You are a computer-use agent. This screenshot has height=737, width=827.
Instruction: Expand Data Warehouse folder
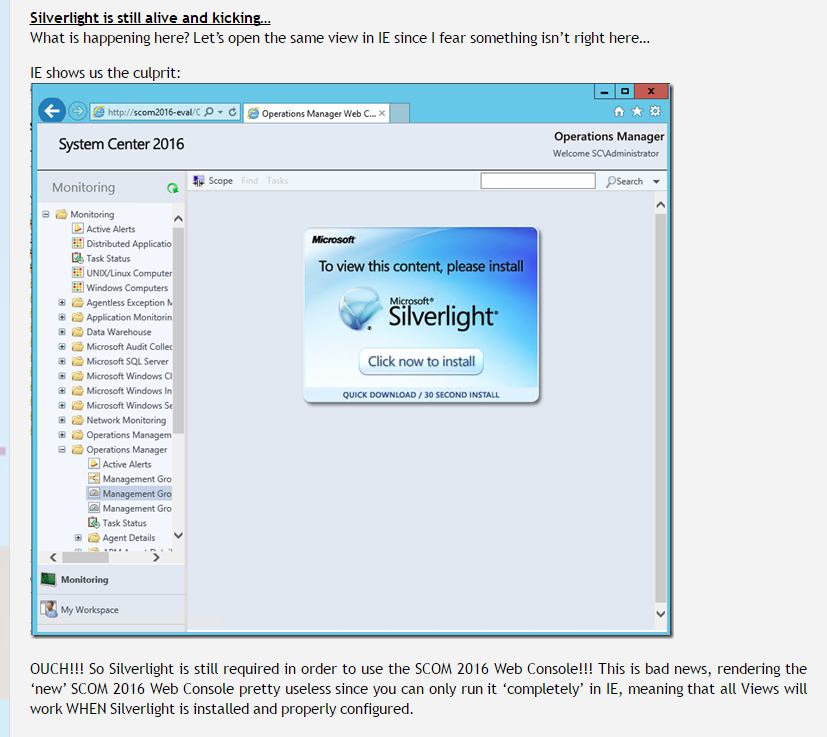coord(62,332)
